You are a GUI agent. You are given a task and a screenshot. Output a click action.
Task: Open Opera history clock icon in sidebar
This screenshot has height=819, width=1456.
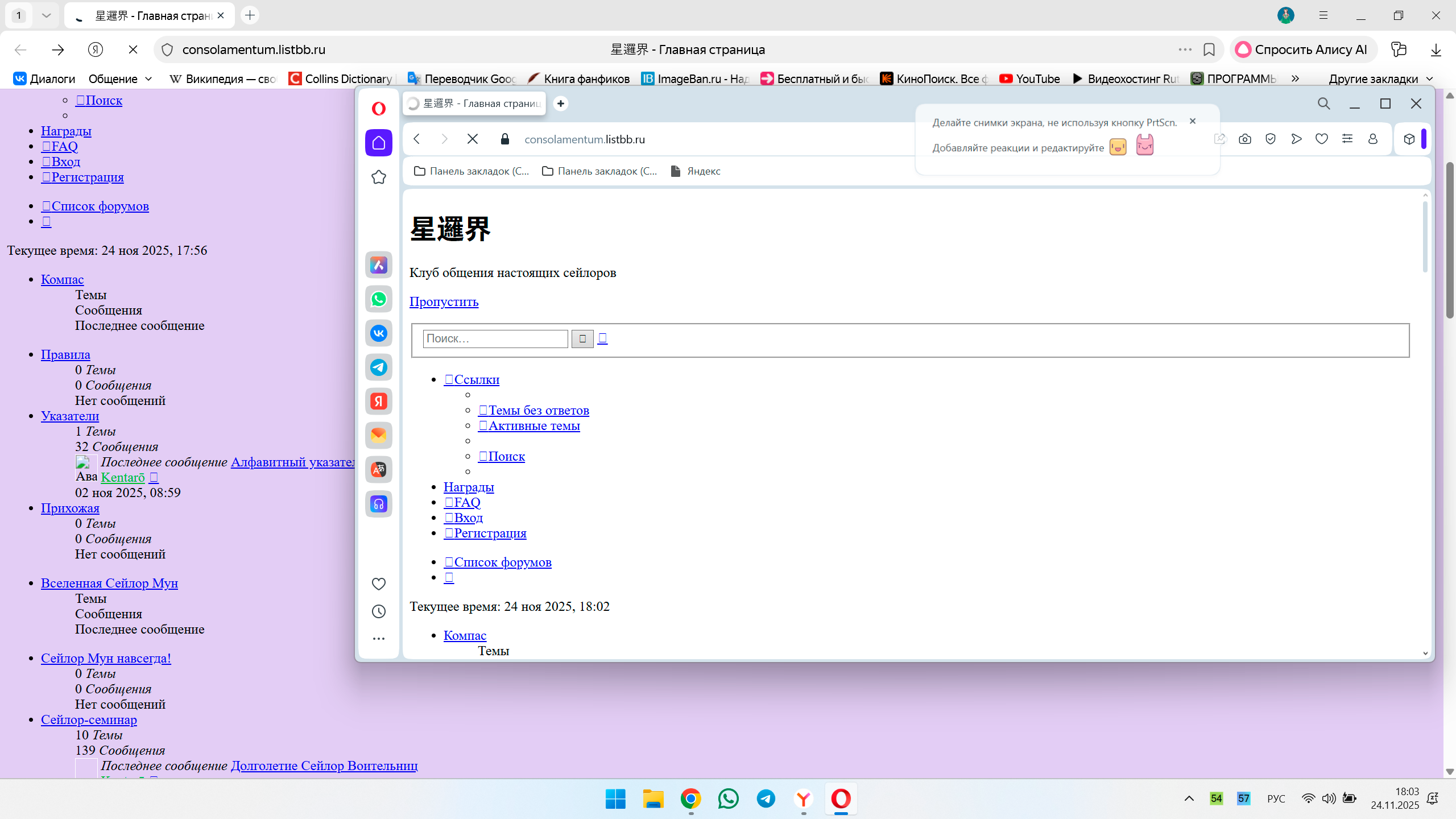[x=378, y=611]
